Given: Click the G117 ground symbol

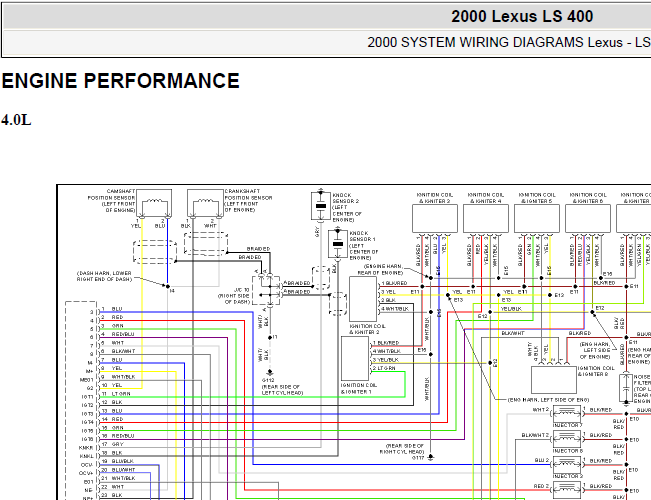Looking at the screenshot, I should [431, 457].
